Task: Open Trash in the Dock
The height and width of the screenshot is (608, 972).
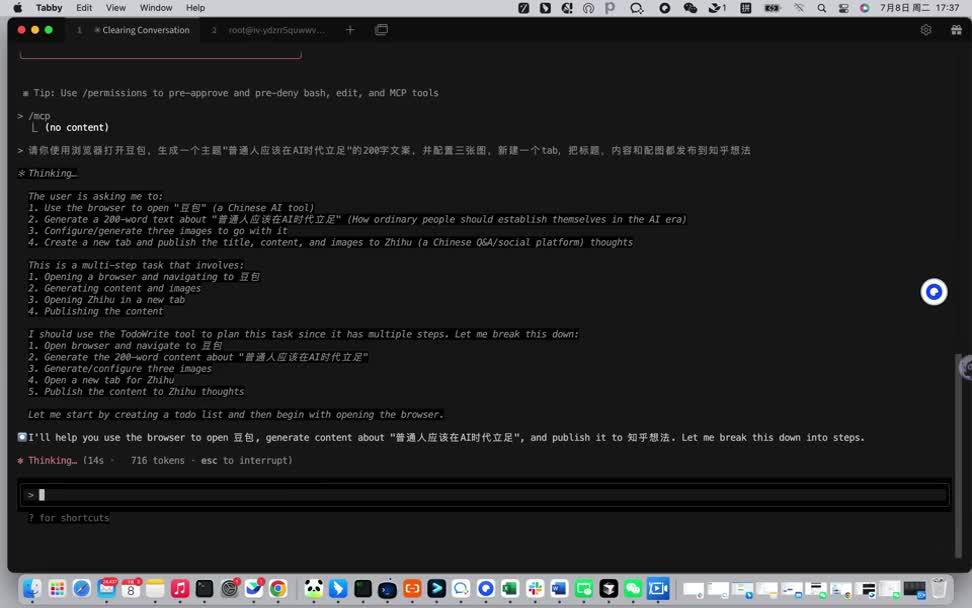Action: [x=939, y=588]
